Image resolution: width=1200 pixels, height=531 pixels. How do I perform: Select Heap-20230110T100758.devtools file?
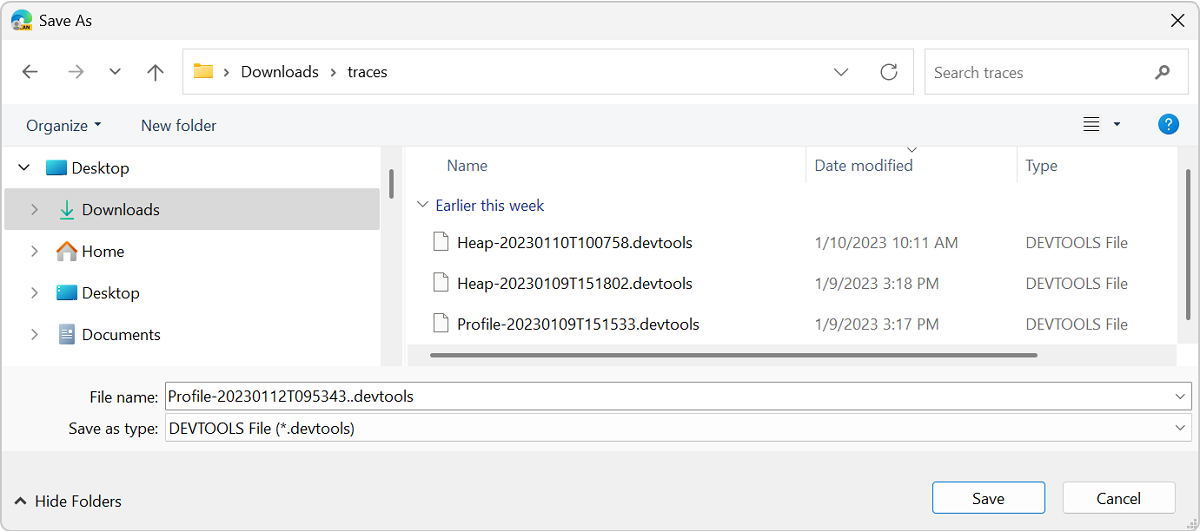[575, 242]
